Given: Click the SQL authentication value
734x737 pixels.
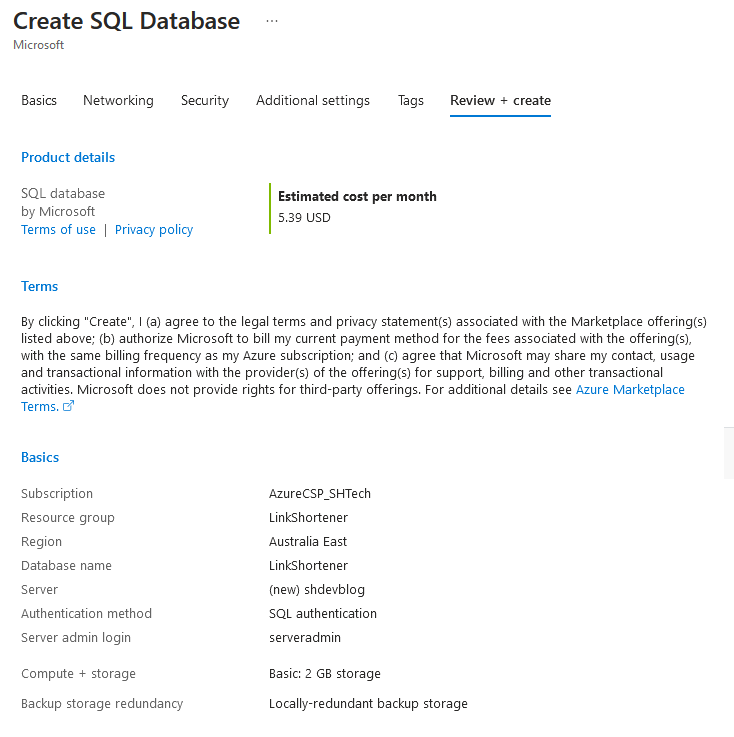Looking at the screenshot, I should click(323, 613).
